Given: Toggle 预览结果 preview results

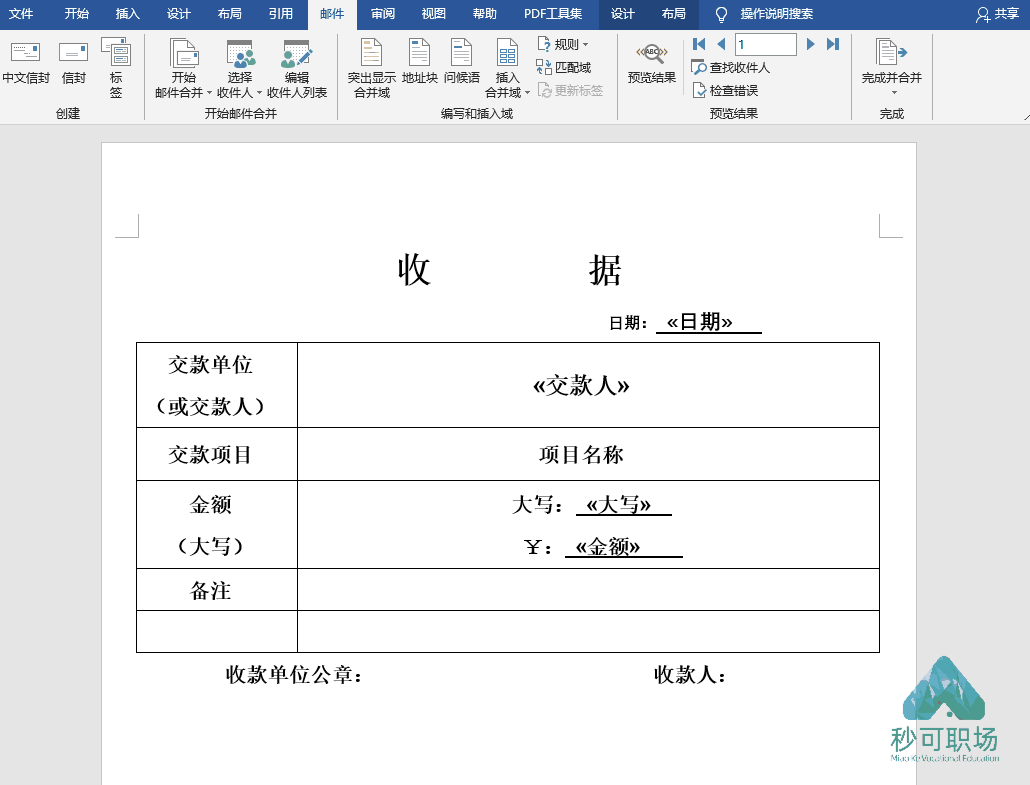Looking at the screenshot, I should [652, 62].
